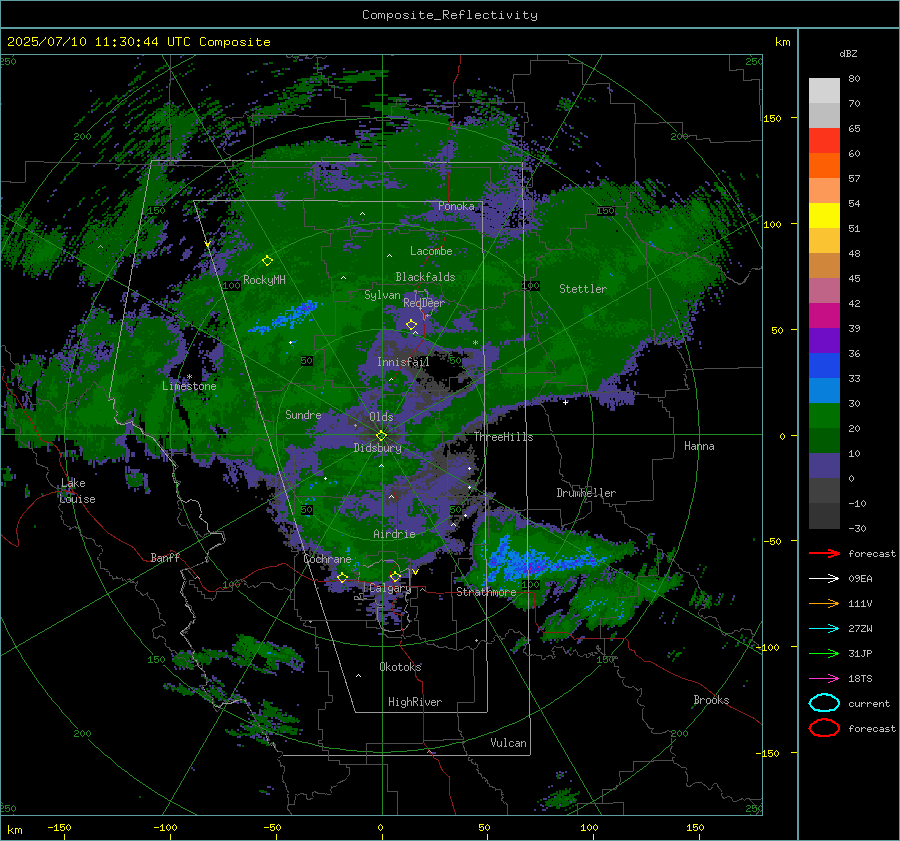Screen dimensions: 900x841
Task: Click the yellow diamond marker at RedDeer
Action: tap(411, 325)
